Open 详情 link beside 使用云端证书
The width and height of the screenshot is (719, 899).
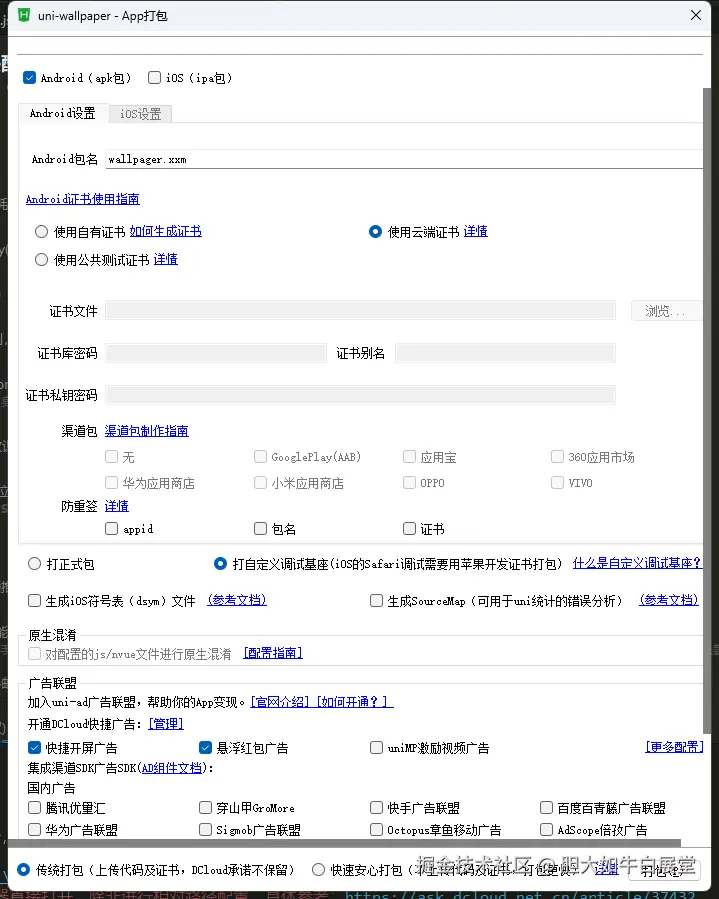[476, 231]
